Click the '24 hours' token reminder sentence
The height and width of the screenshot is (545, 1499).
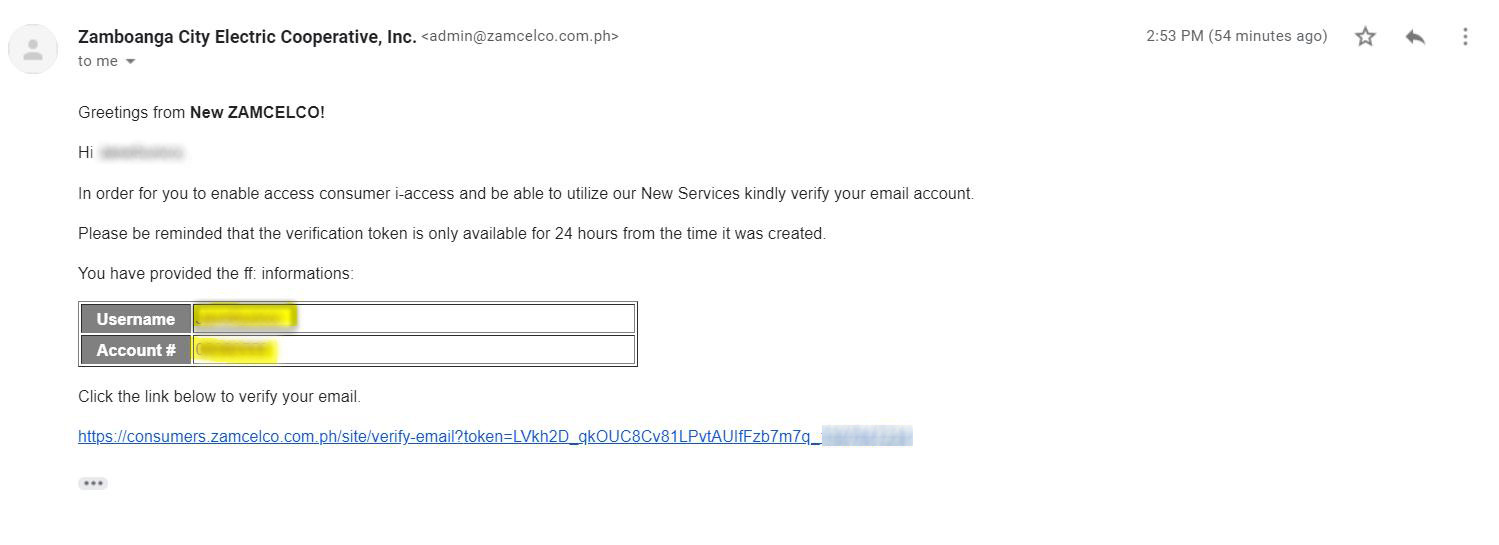pos(452,234)
